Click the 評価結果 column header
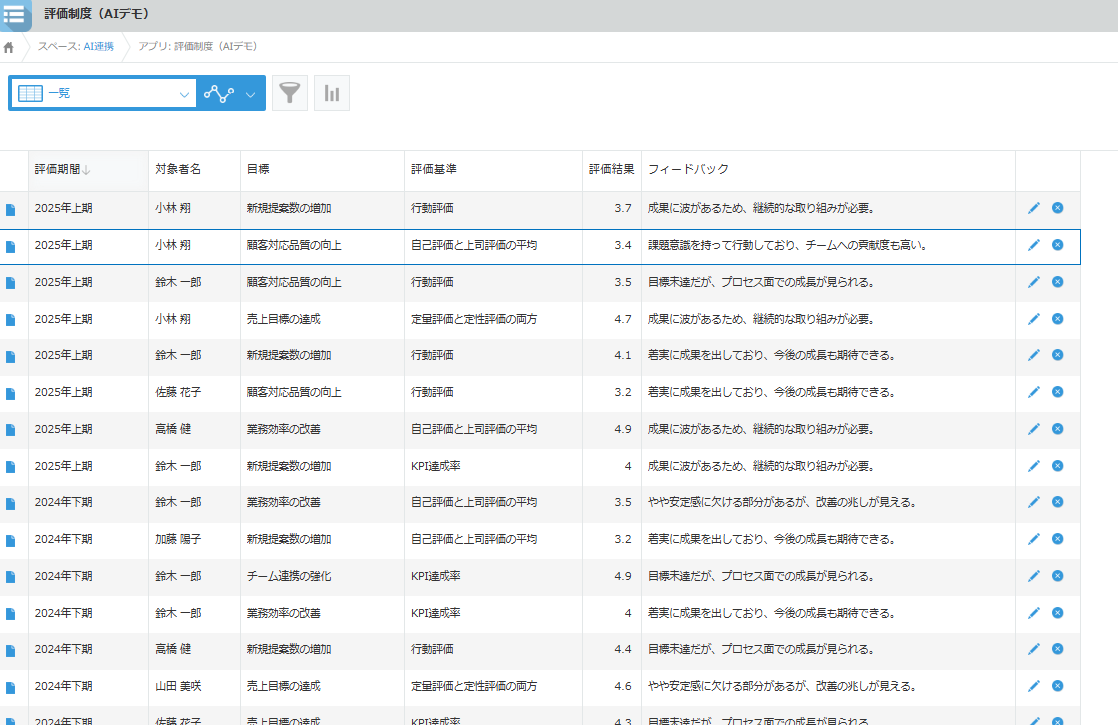The height and width of the screenshot is (725, 1118). click(x=610, y=170)
